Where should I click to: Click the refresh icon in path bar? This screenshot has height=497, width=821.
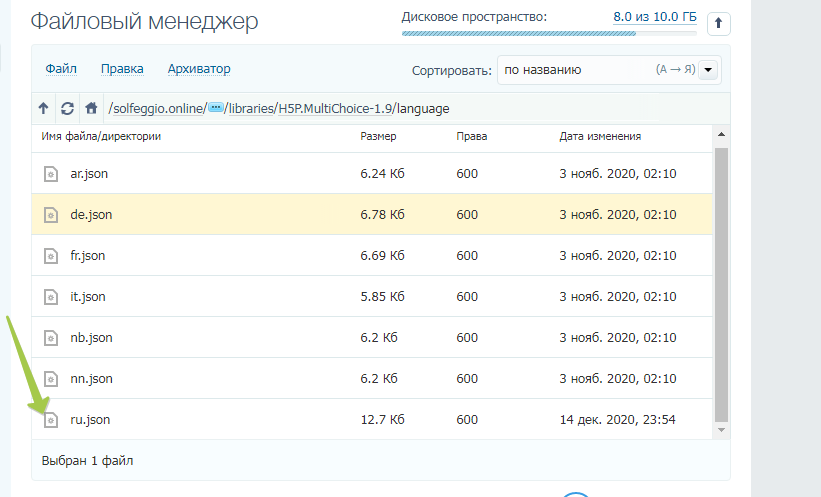[67, 108]
